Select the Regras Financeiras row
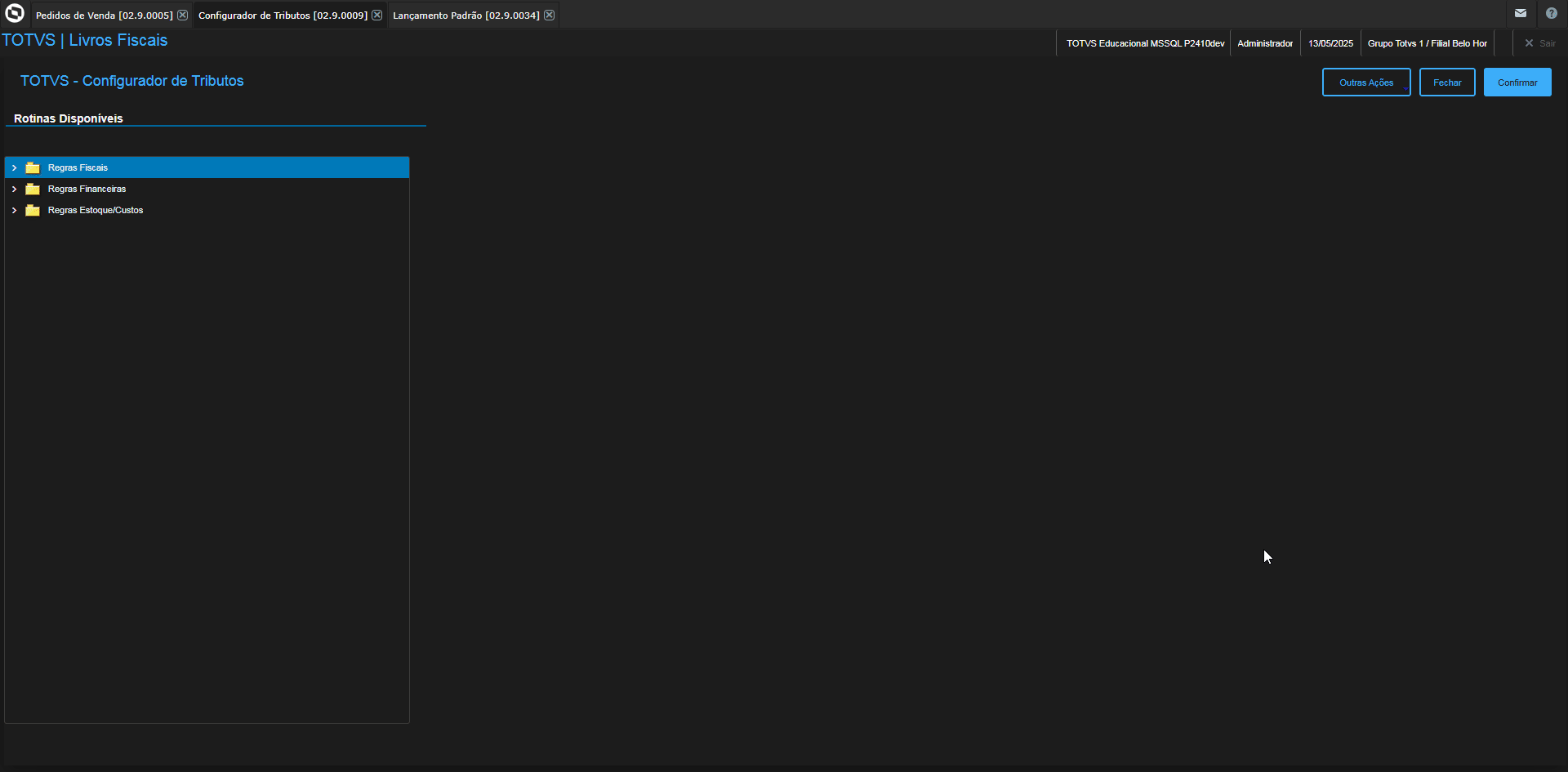The image size is (1568, 772). tap(207, 189)
